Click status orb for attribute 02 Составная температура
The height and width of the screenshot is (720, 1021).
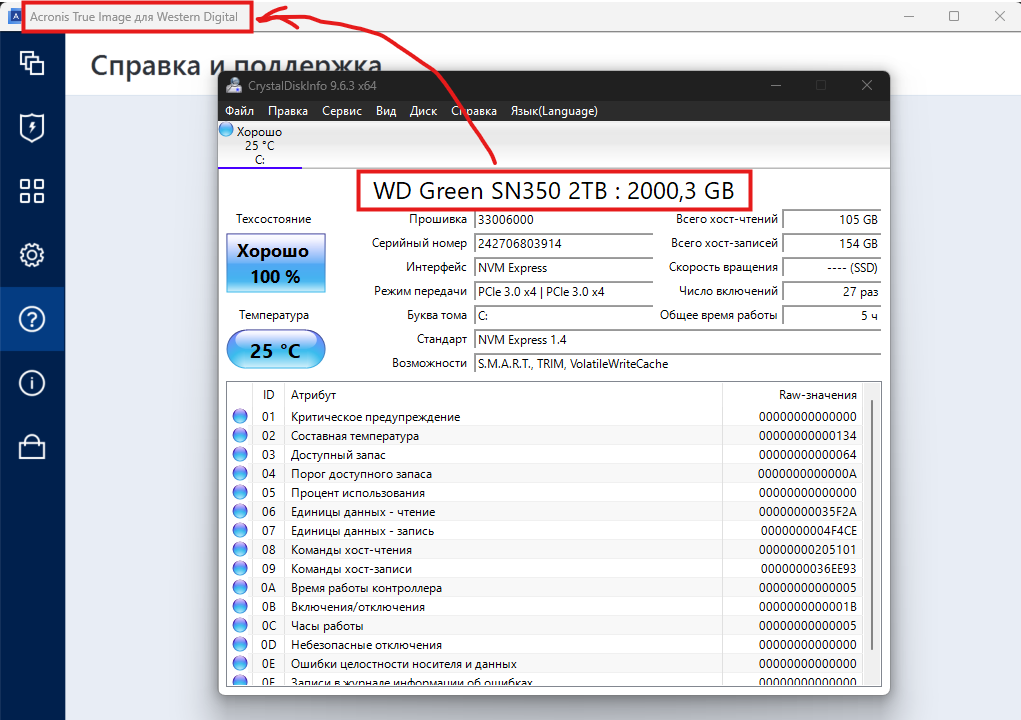pyautogui.click(x=240, y=435)
